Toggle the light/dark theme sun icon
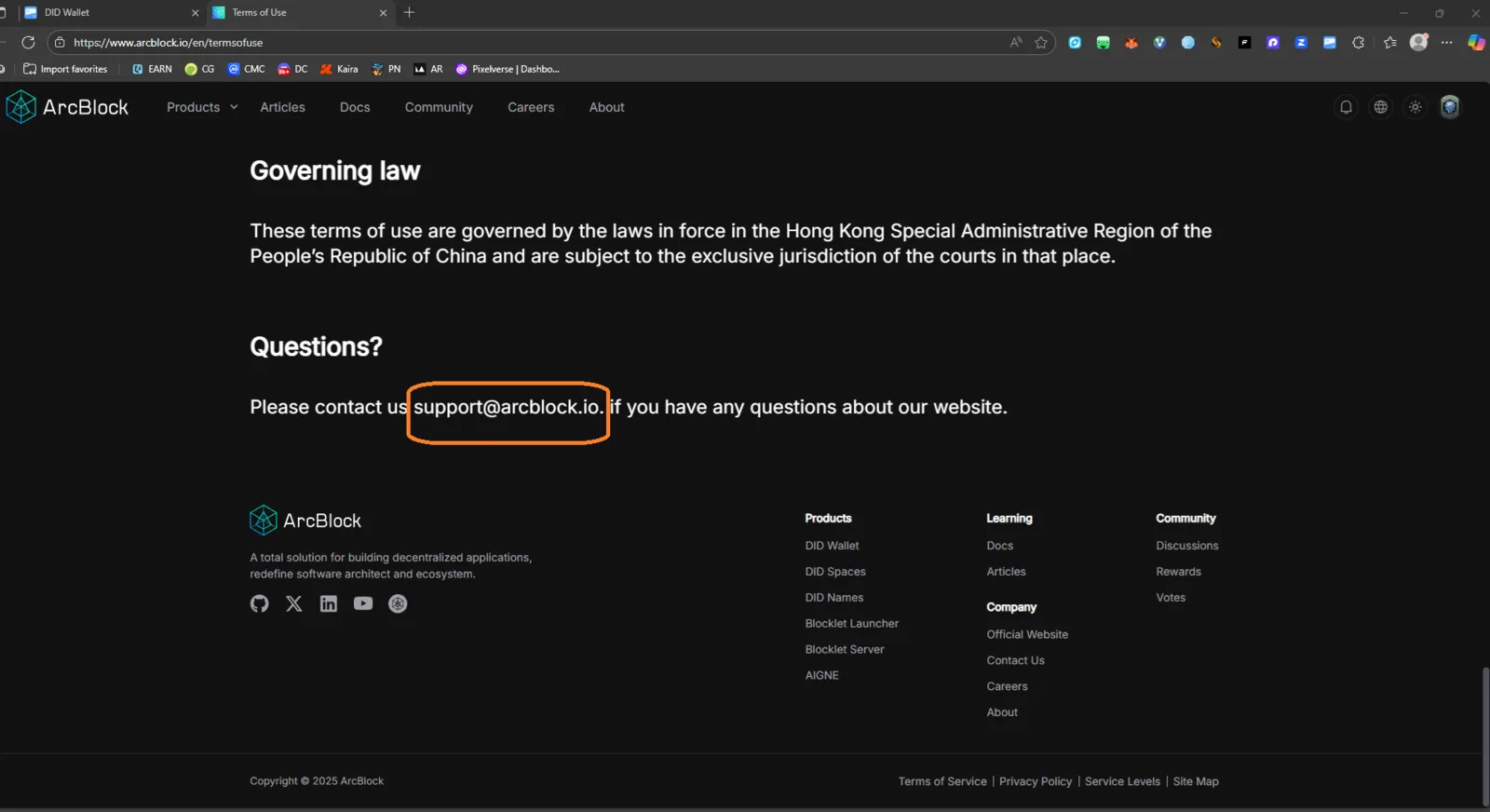 [1415, 107]
